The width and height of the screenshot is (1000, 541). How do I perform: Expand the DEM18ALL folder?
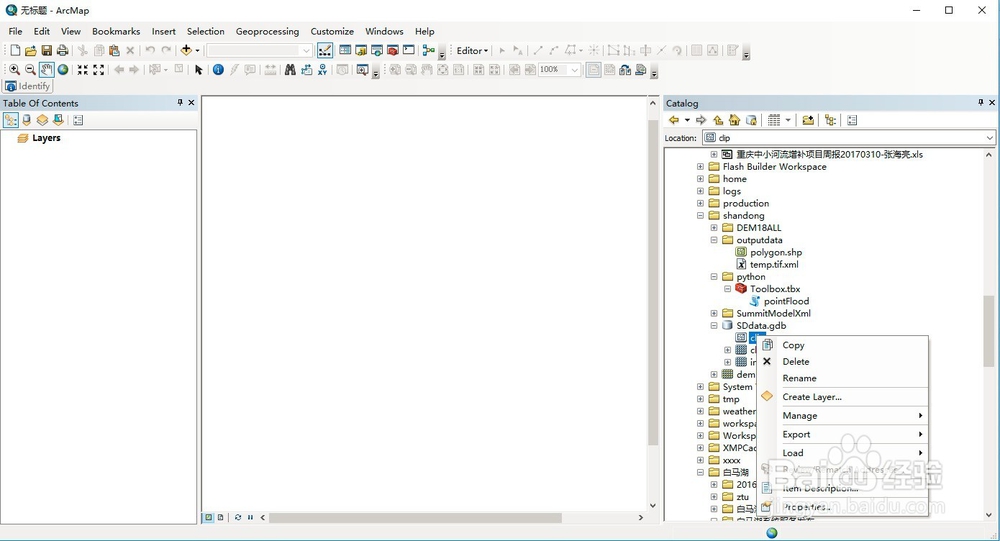pyautogui.click(x=714, y=228)
